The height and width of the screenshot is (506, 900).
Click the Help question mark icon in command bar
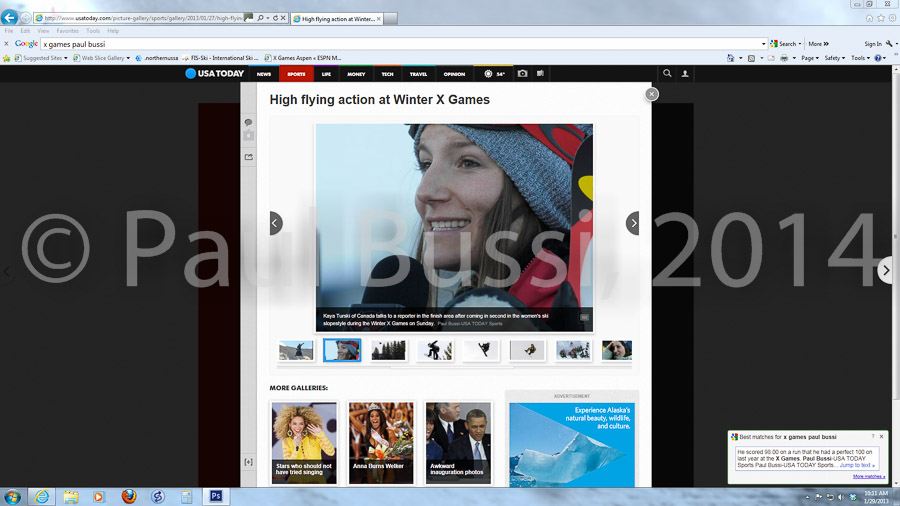tap(878, 58)
